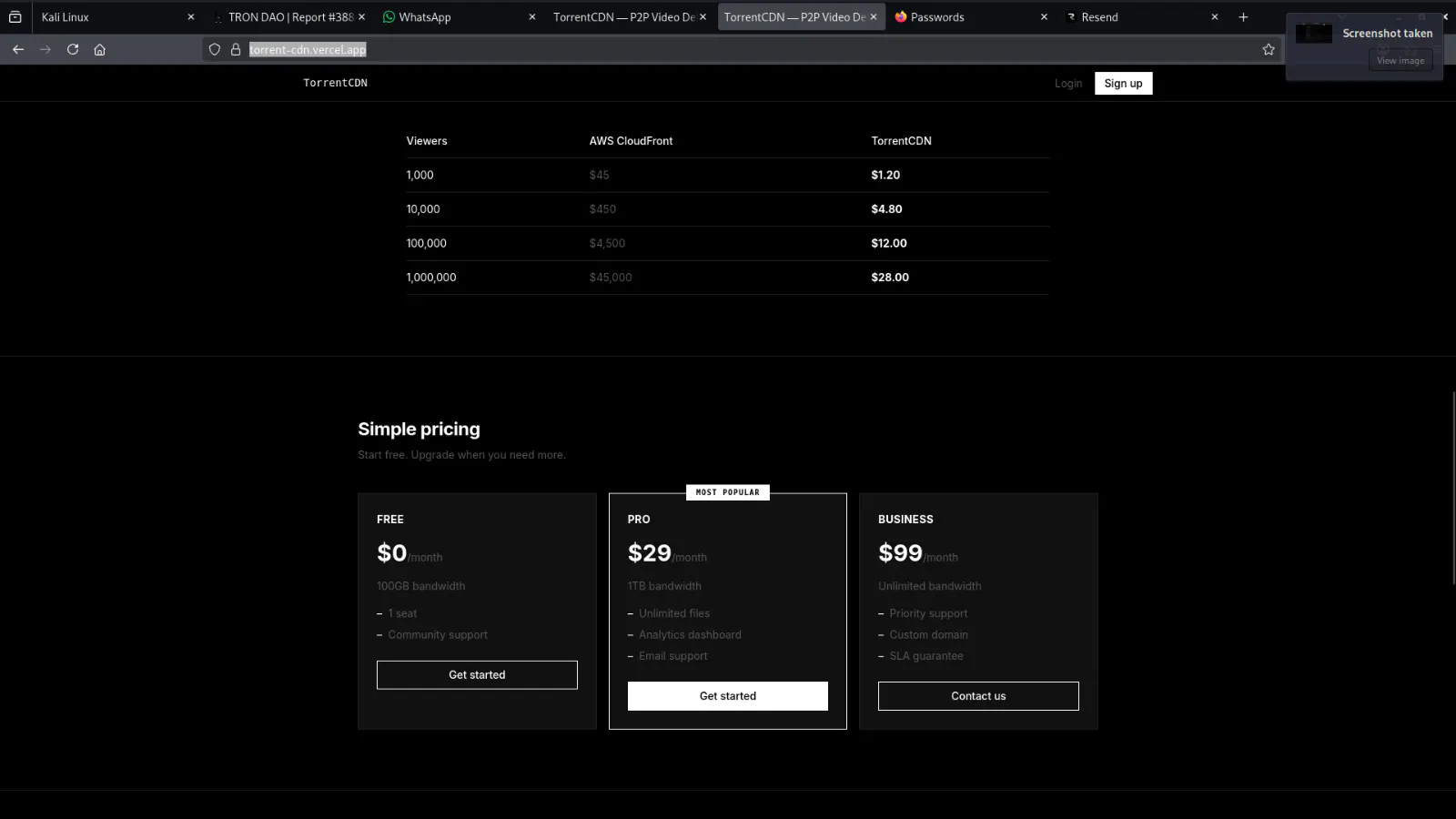1456x819 pixels.
Task: Click the tracking protection shield icon
Action: click(x=215, y=50)
